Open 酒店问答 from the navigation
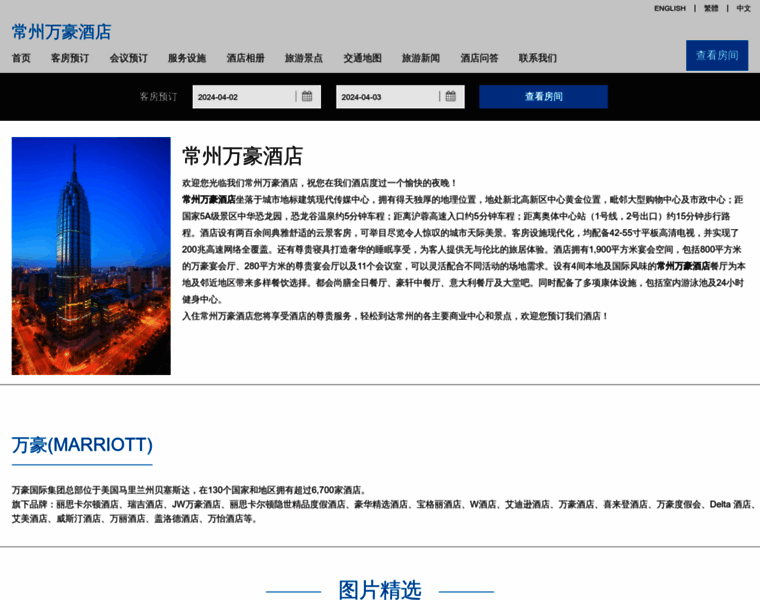The height and width of the screenshot is (600, 760). click(479, 58)
